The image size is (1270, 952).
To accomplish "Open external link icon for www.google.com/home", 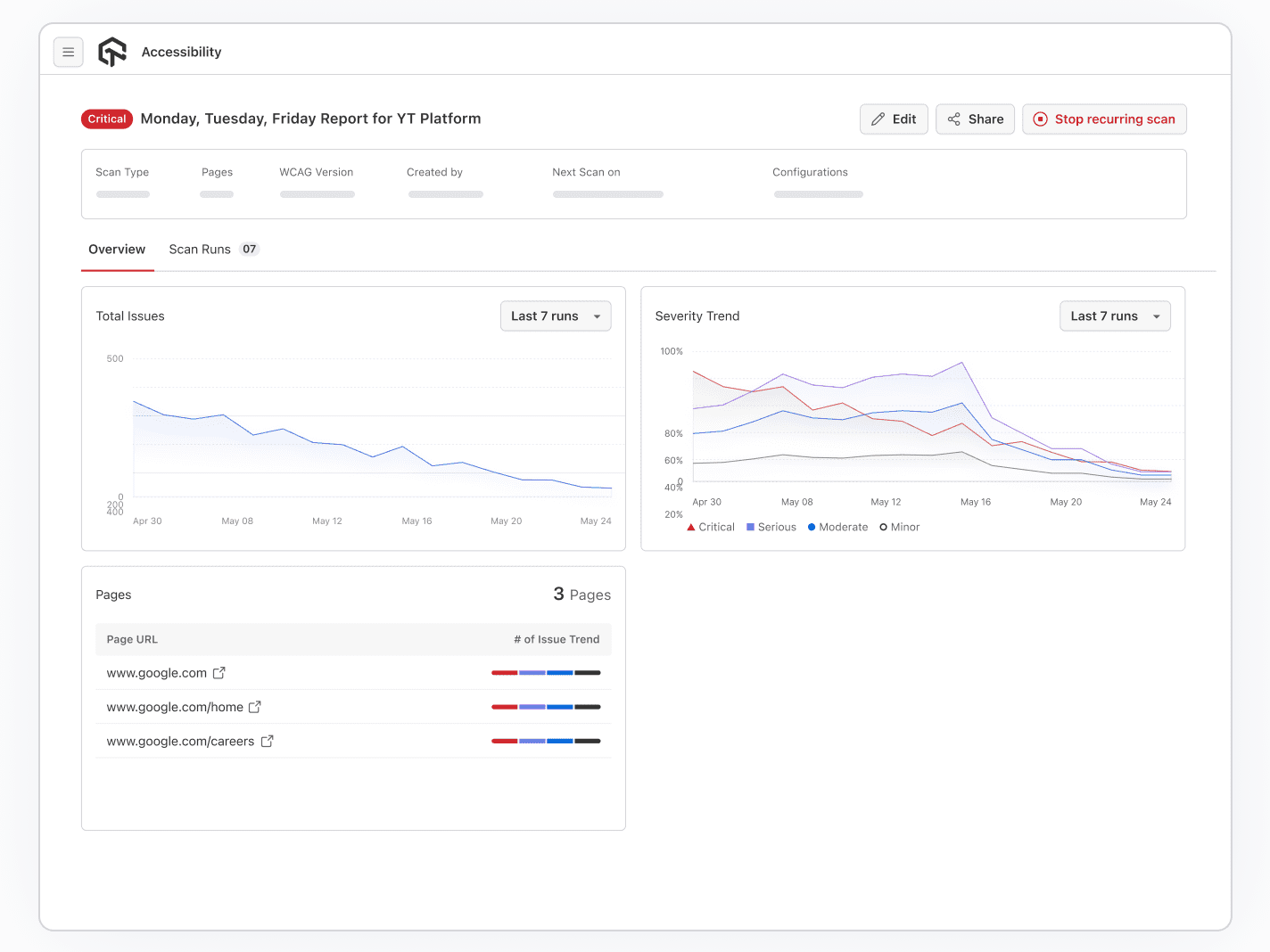I will (255, 707).
